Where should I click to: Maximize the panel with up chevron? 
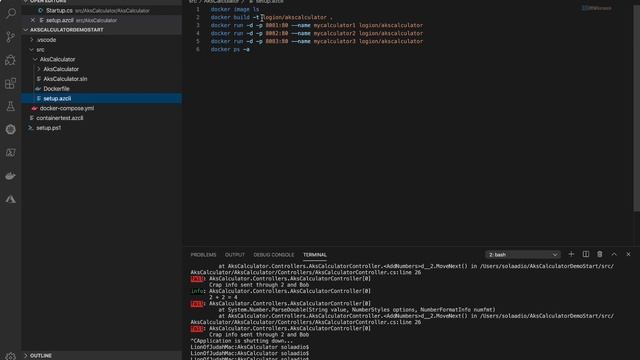point(614,254)
